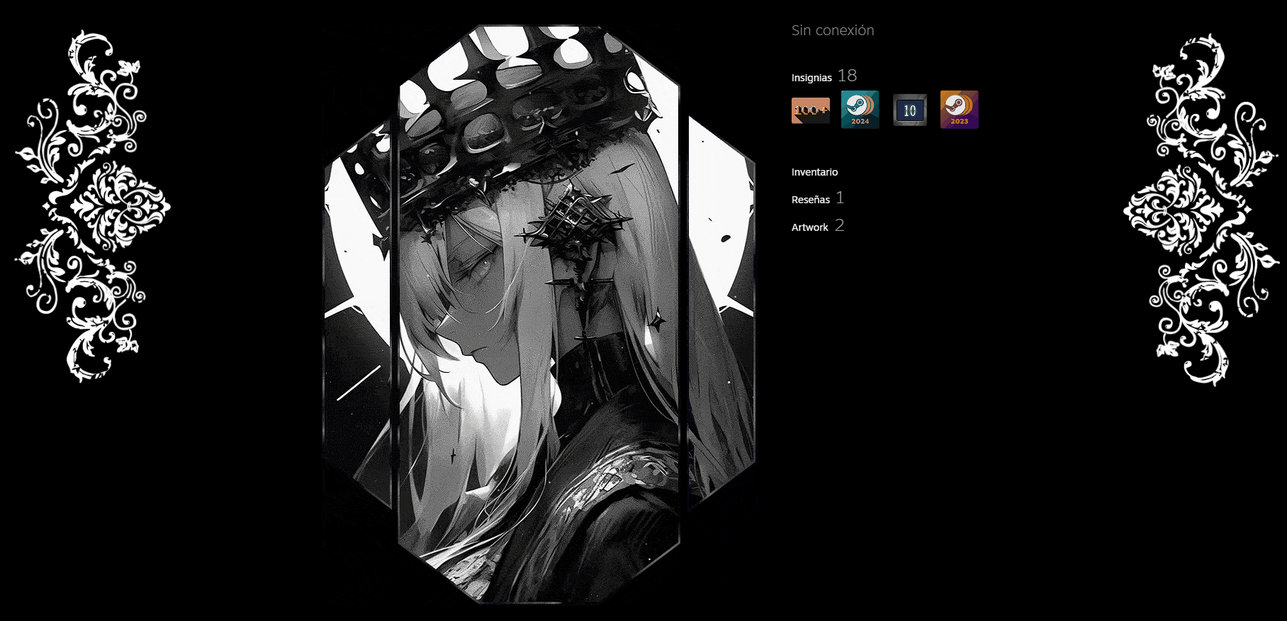Click the reviews count number 1
This screenshot has height=621, width=1287.
point(840,198)
